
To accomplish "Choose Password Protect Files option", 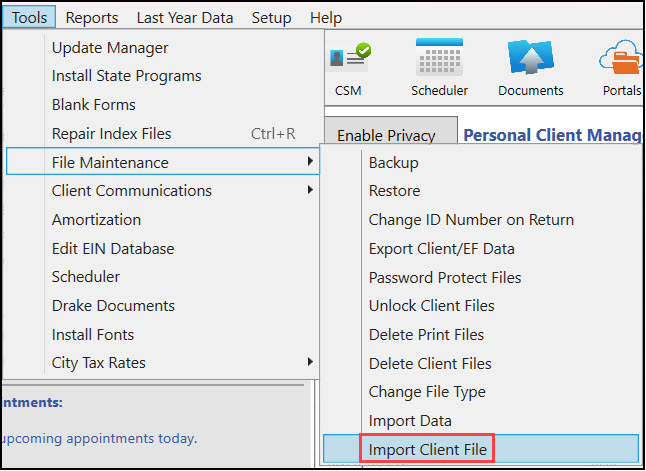I will [x=445, y=277].
